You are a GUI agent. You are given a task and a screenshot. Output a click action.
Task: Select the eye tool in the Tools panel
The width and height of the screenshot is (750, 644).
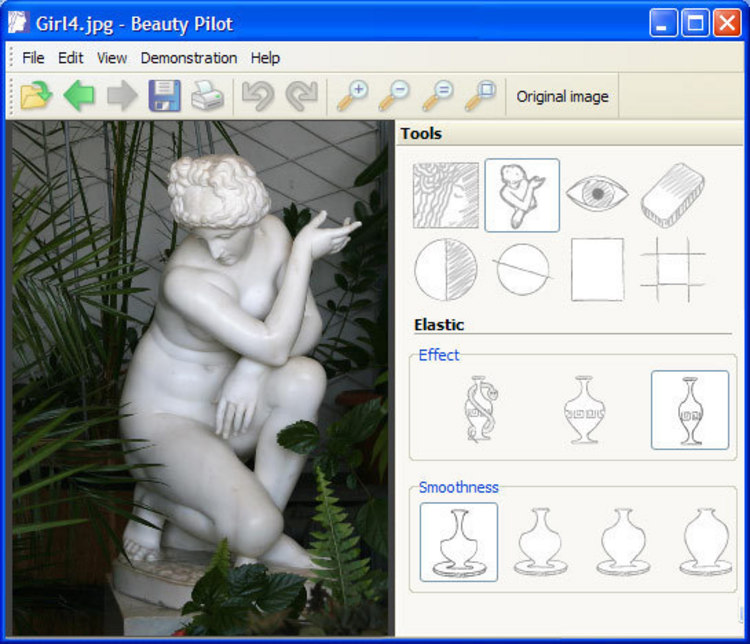(x=597, y=194)
